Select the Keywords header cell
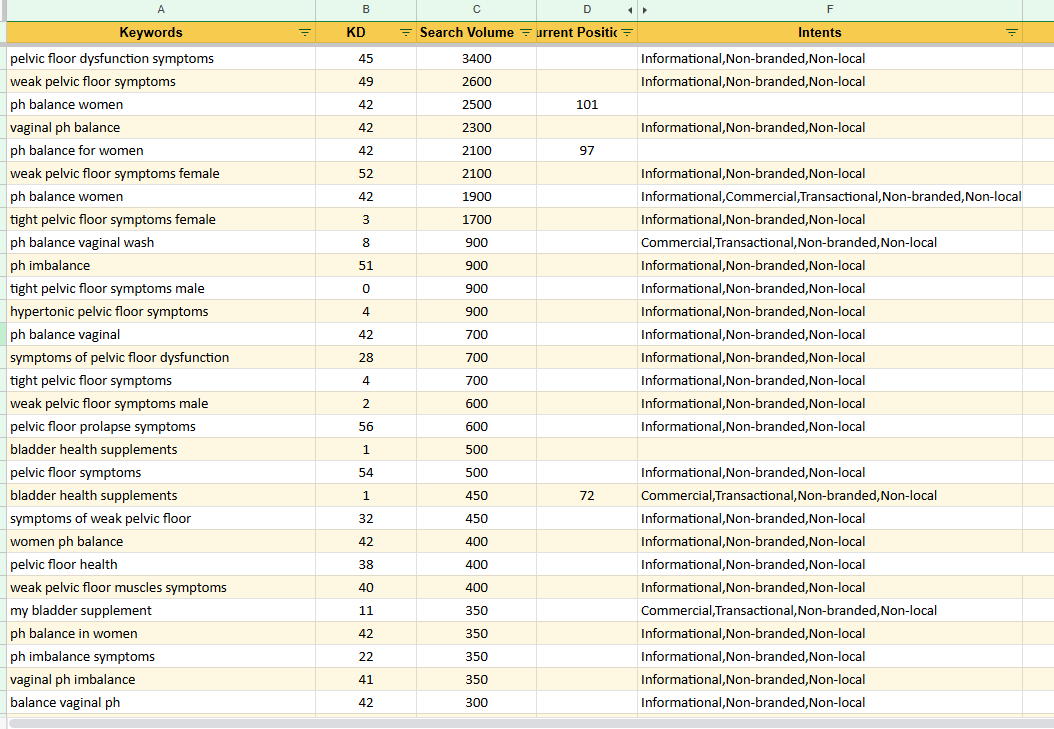This screenshot has width=1054, height=729. point(161,32)
